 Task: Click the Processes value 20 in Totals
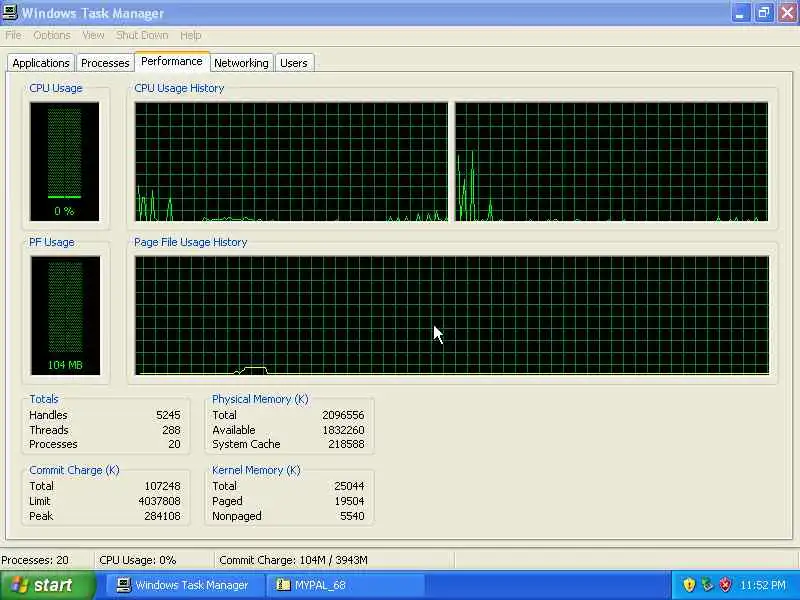174,444
